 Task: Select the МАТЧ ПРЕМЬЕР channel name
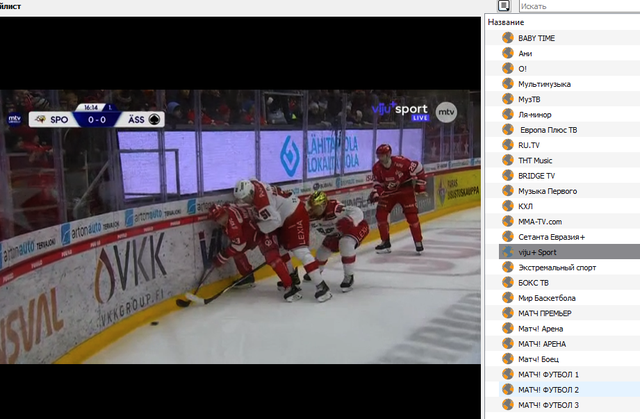[x=545, y=313]
